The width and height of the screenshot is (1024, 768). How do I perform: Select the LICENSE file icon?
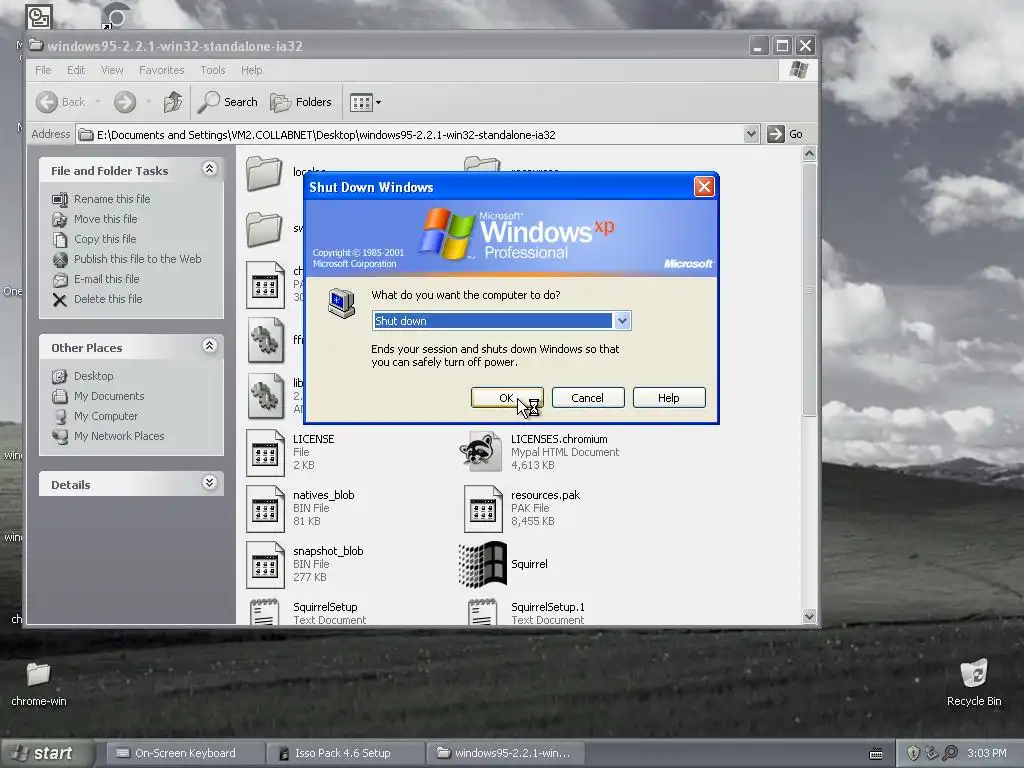266,453
